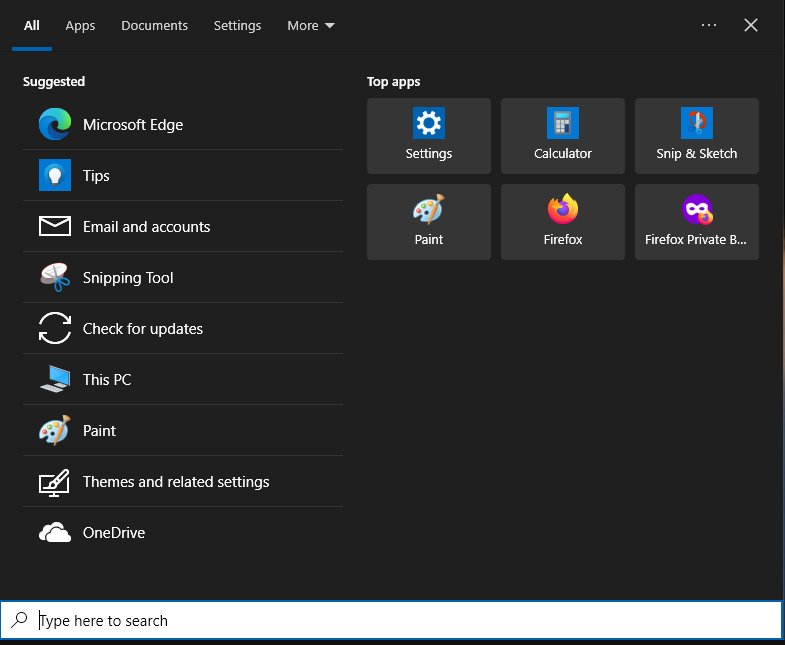Screen dimensions: 785x645
Task: Switch to the Documents tab
Action: [x=154, y=25]
